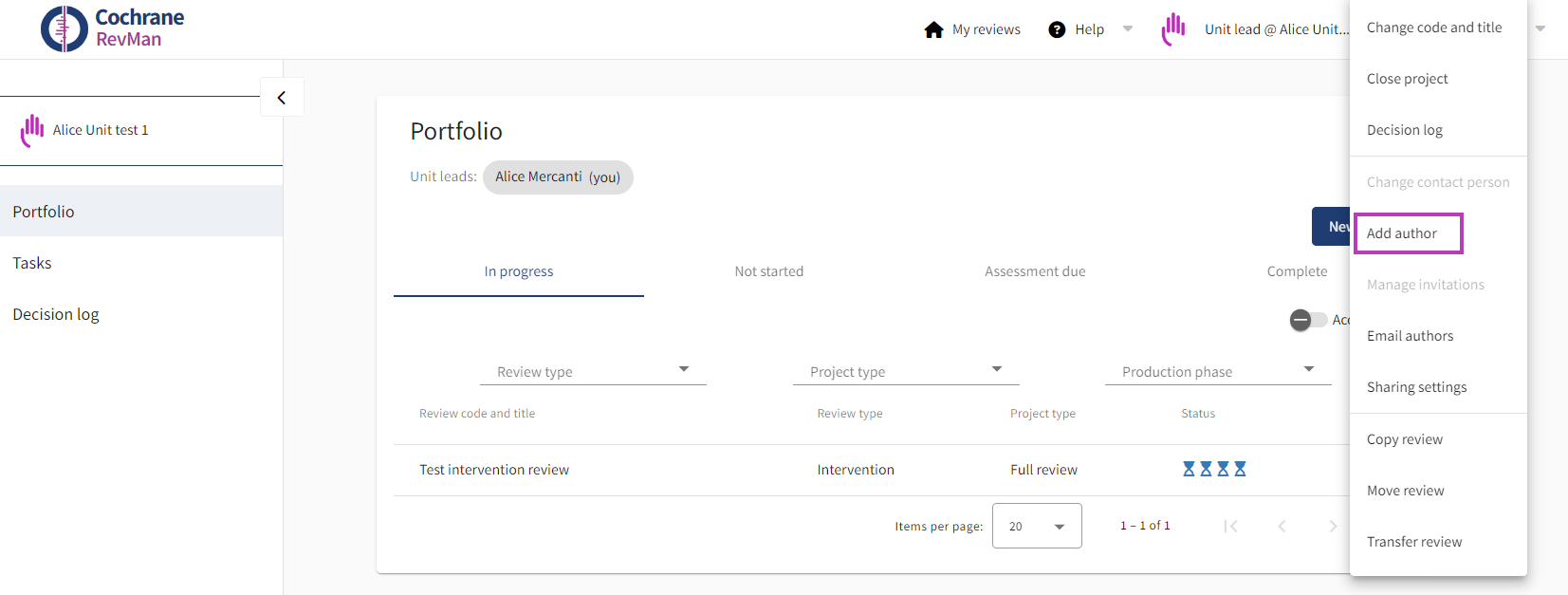Select Add author from the menu
This screenshot has height=595, width=1568.
1402,233
